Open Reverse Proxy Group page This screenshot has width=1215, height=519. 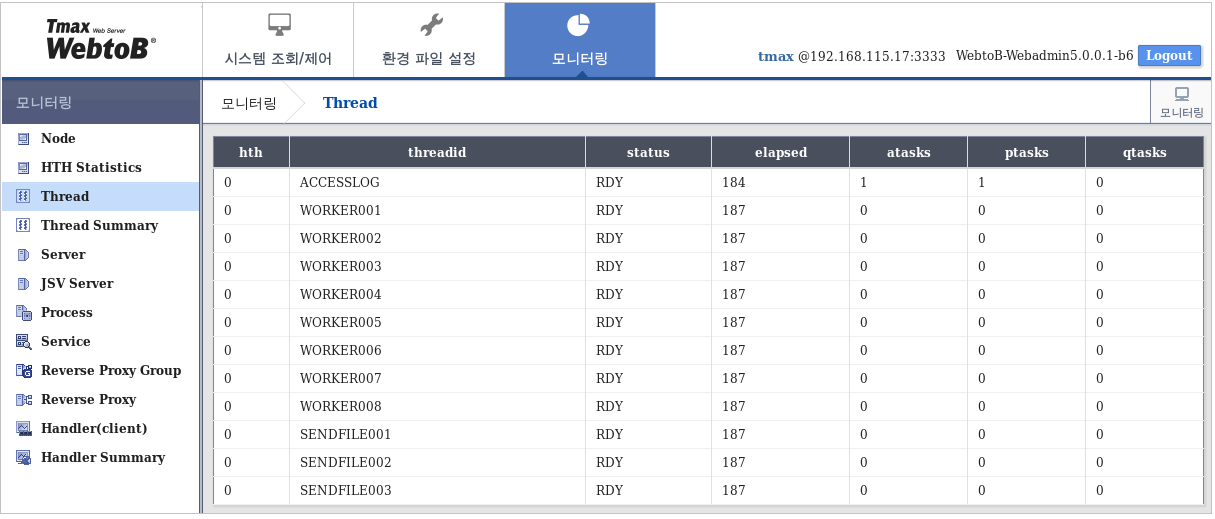pyautogui.click(x=100, y=371)
